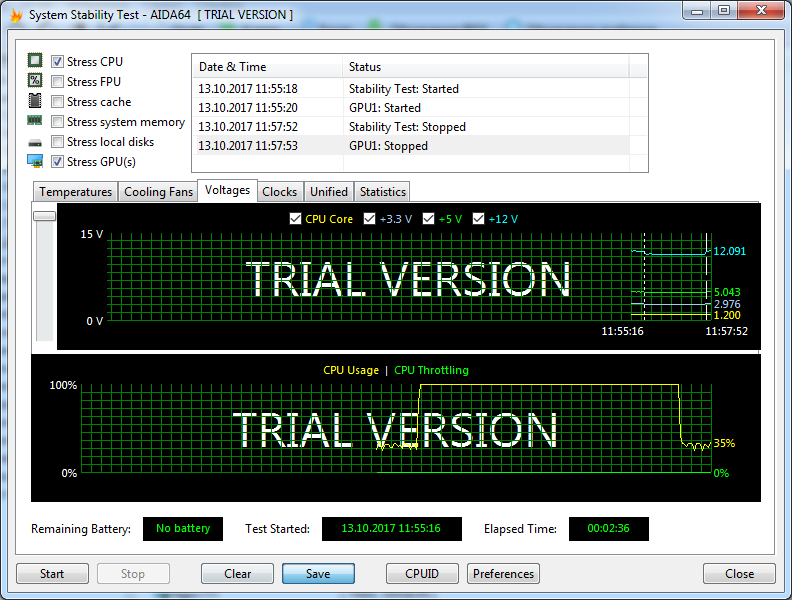Uncheck the Stress GPU(s) checkbox

[x=58, y=162]
